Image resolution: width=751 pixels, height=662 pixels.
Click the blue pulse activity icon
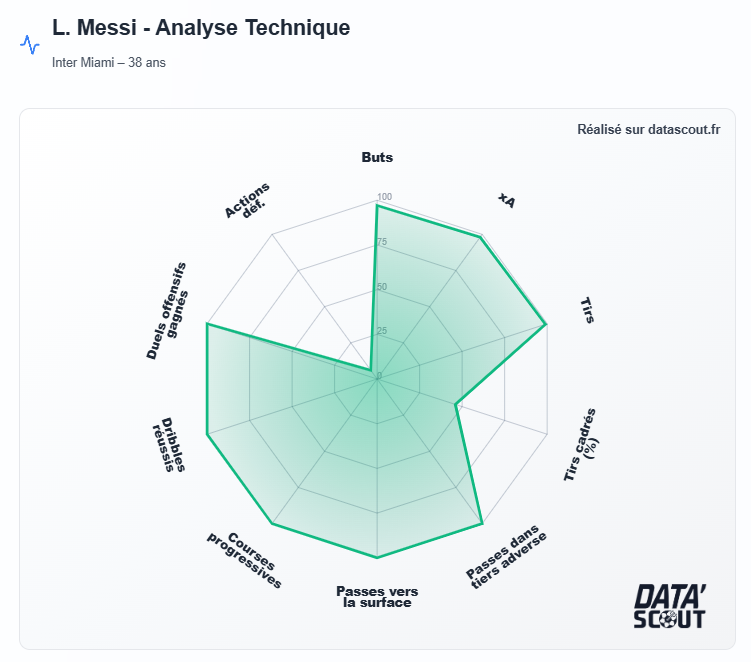click(30, 45)
